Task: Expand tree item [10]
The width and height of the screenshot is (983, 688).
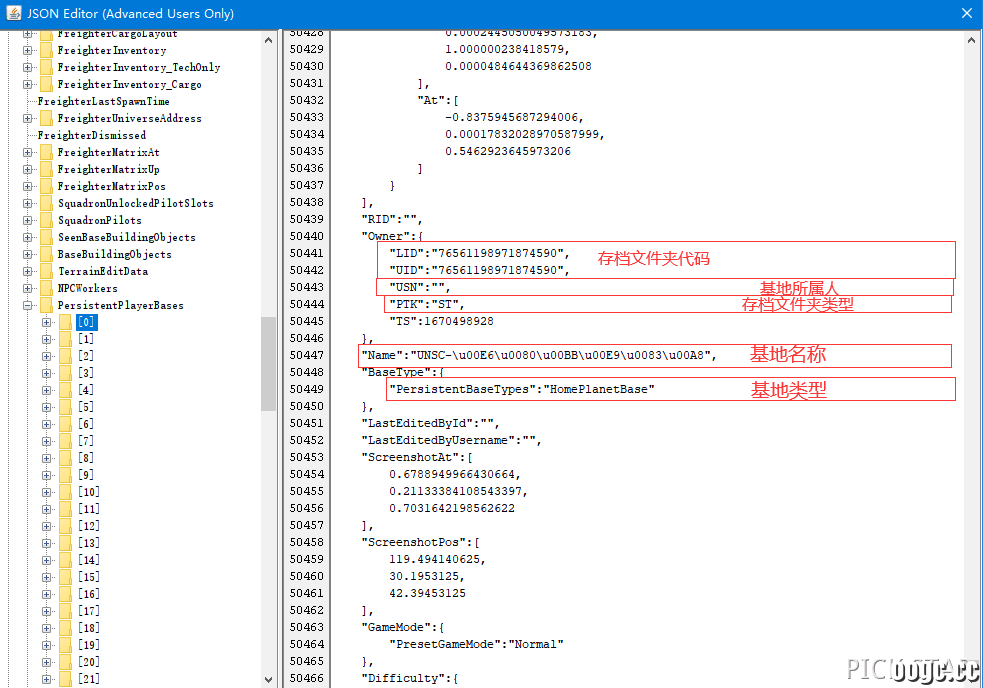Action: click(x=47, y=492)
